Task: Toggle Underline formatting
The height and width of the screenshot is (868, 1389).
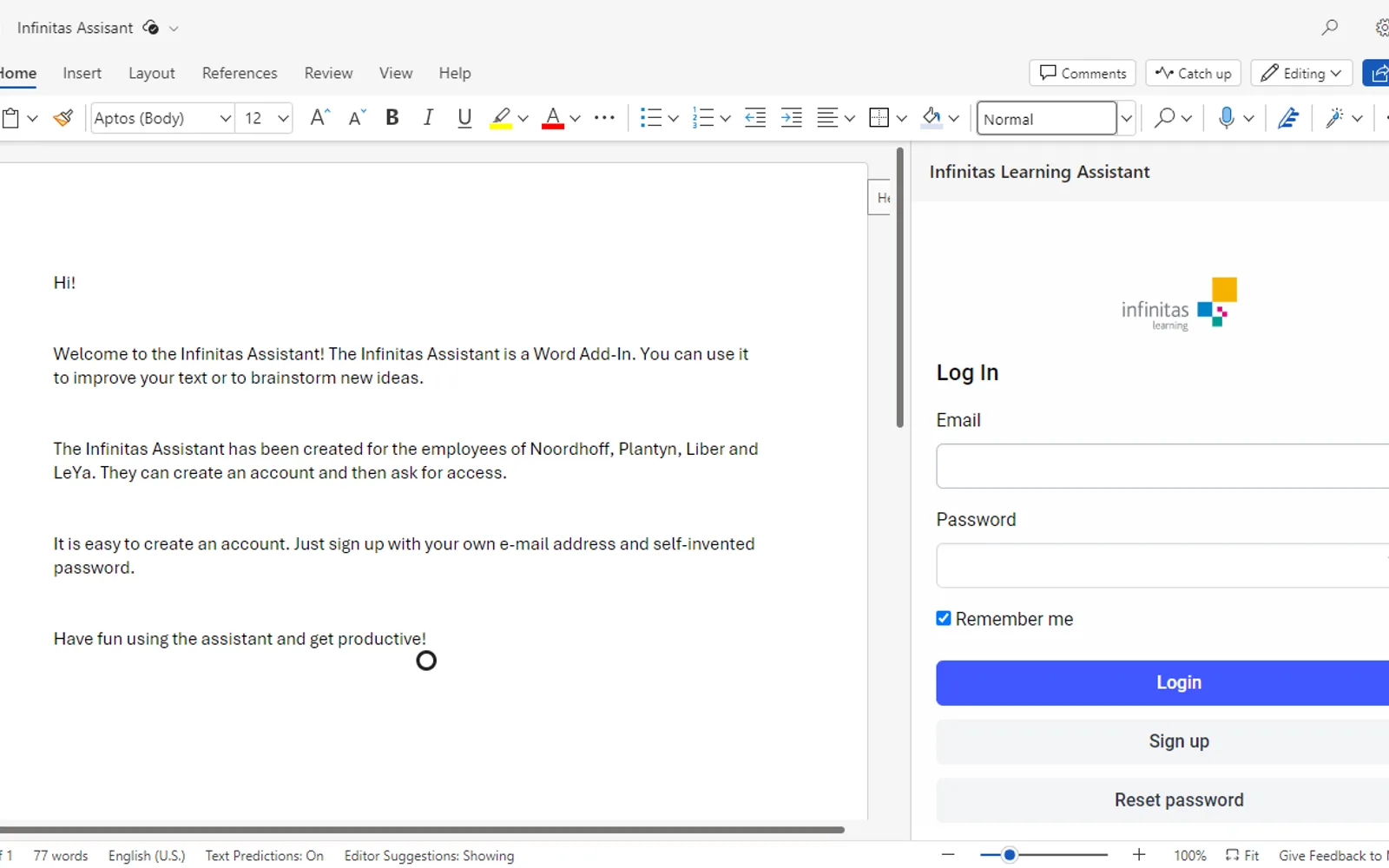Action: pyautogui.click(x=464, y=118)
